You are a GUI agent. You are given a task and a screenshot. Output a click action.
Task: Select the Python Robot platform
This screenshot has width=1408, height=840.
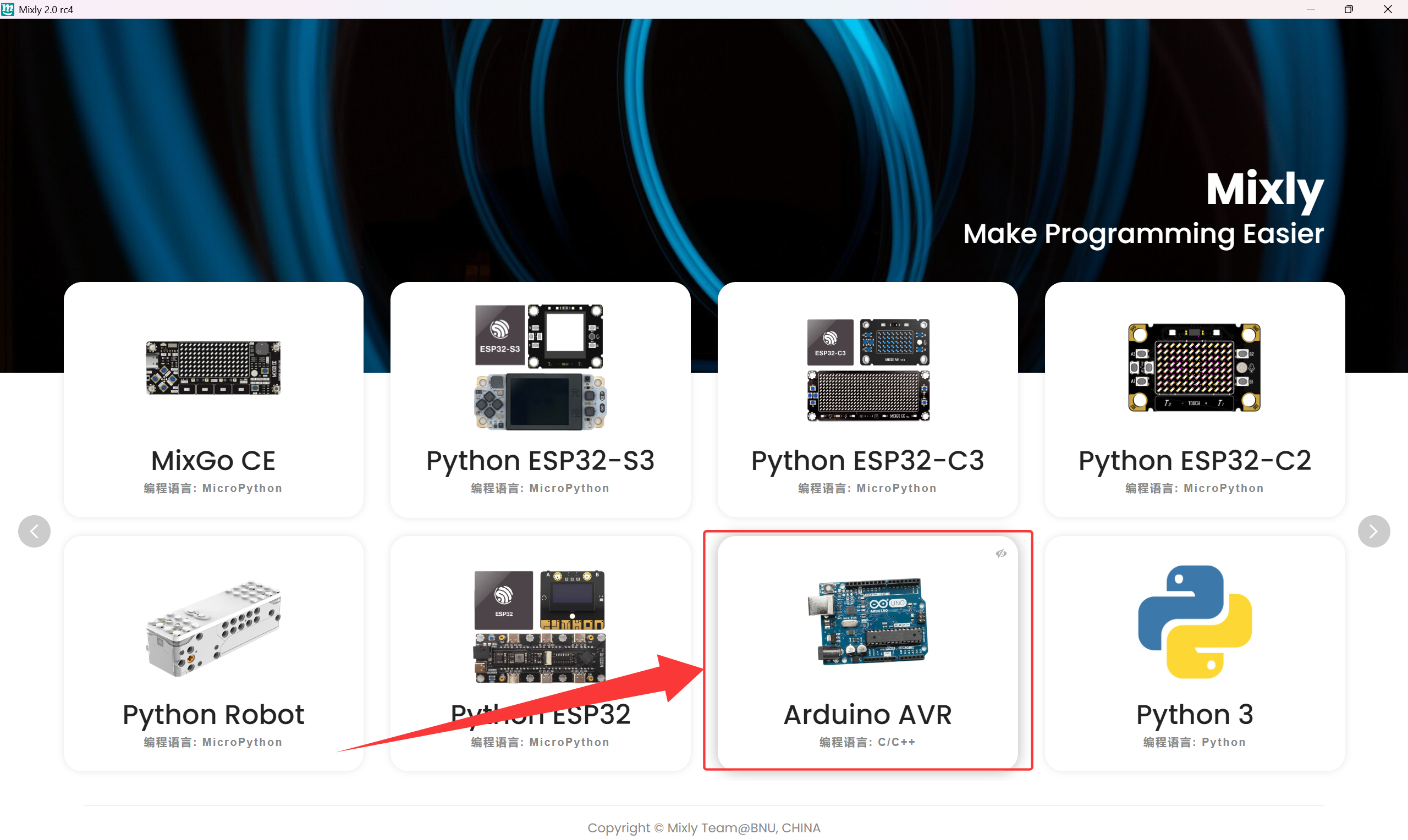pyautogui.click(x=213, y=713)
